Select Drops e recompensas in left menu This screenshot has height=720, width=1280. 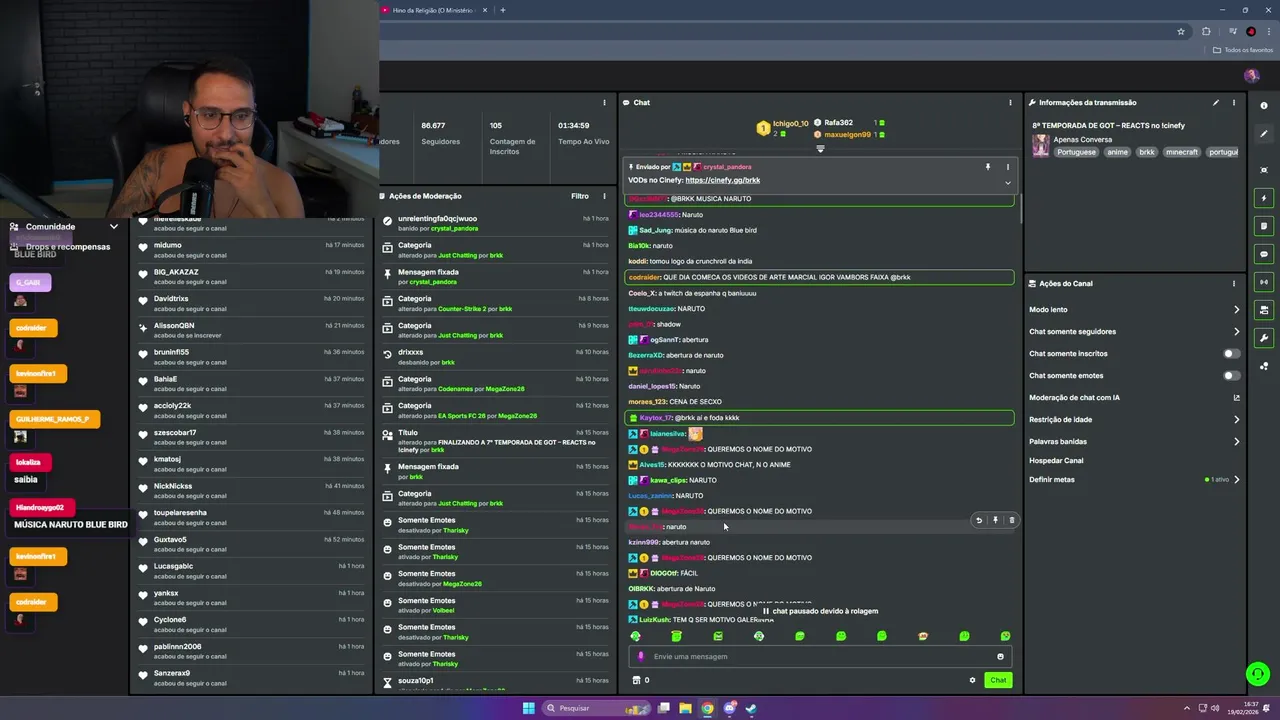coord(68,247)
